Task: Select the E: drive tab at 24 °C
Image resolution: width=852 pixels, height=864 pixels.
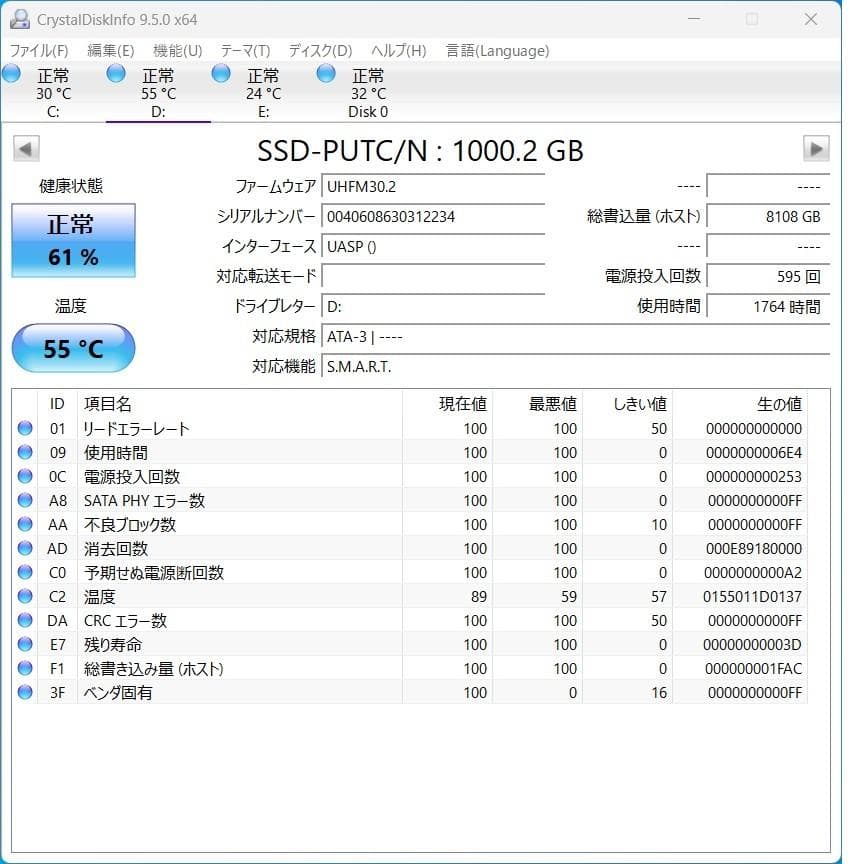Action: [x=263, y=93]
